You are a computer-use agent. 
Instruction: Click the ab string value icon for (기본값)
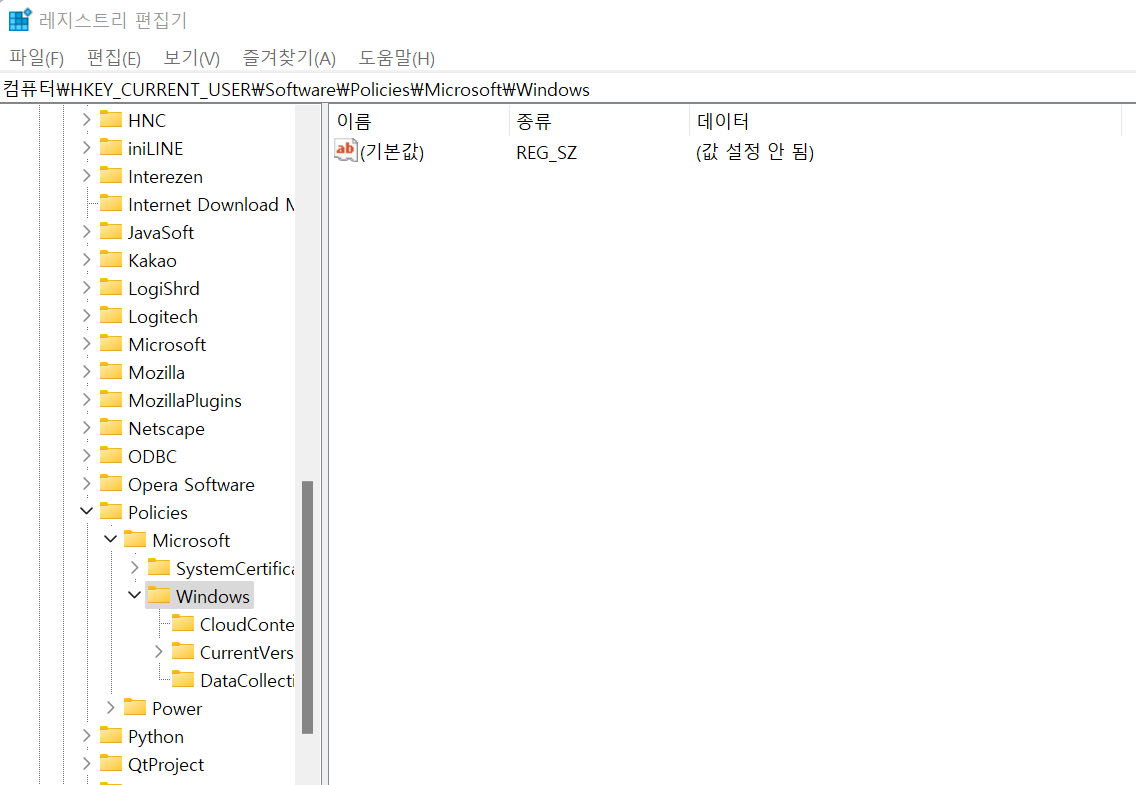click(x=346, y=151)
